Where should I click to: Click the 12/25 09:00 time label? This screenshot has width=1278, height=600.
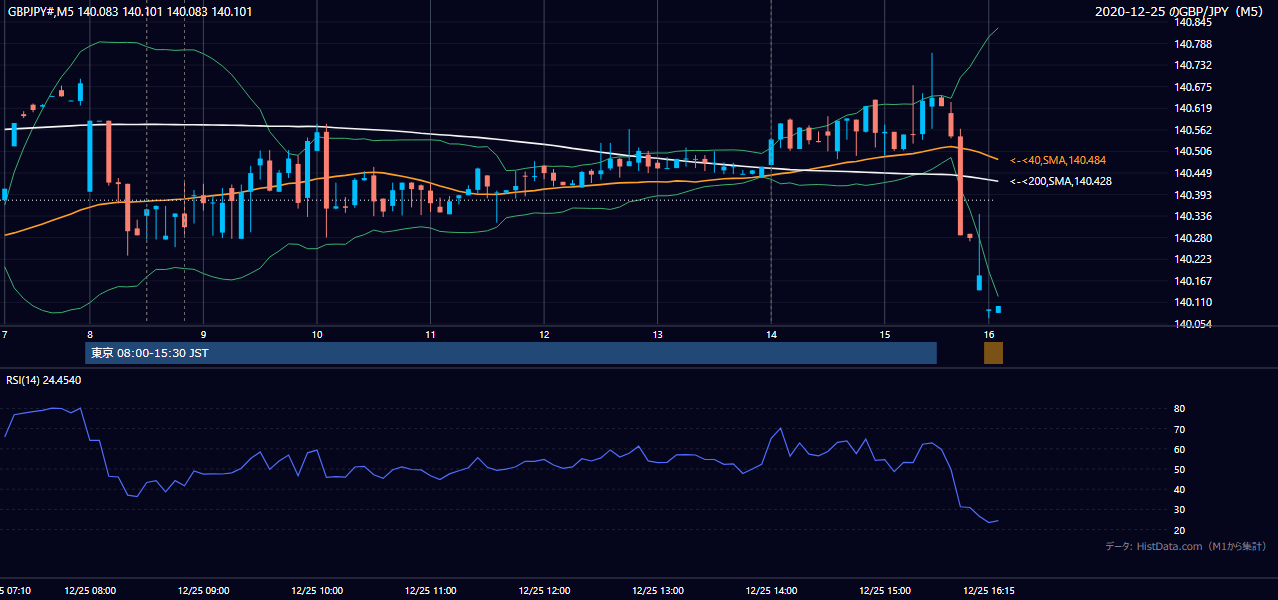click(203, 590)
